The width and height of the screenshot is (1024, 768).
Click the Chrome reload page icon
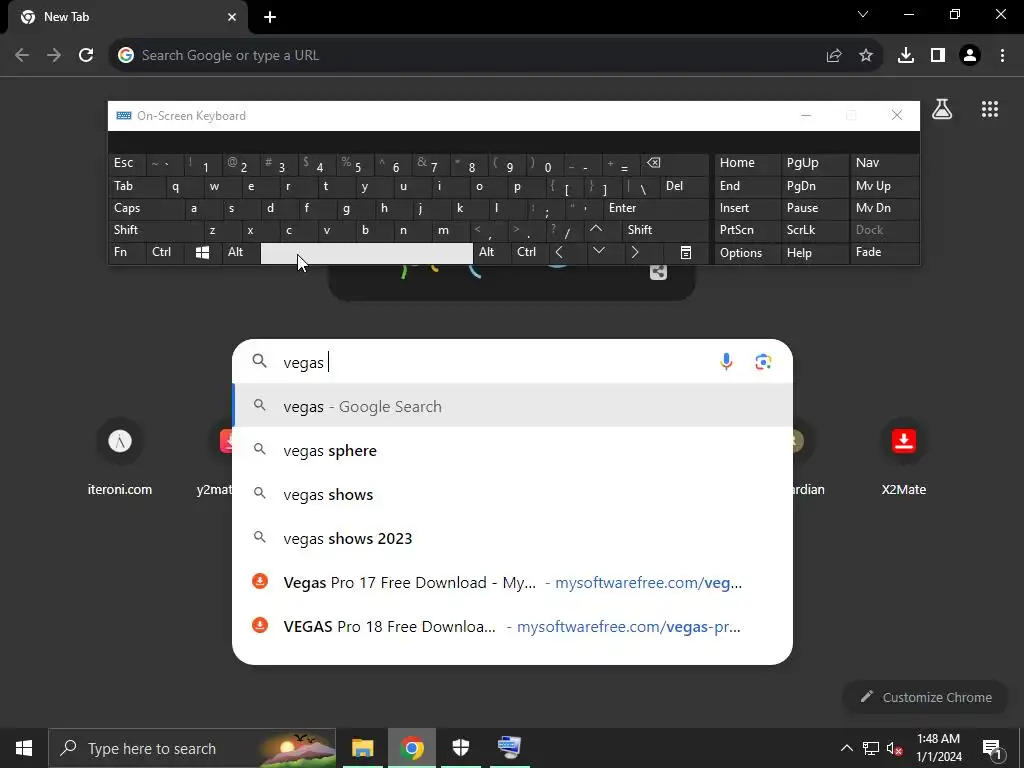coord(86,56)
